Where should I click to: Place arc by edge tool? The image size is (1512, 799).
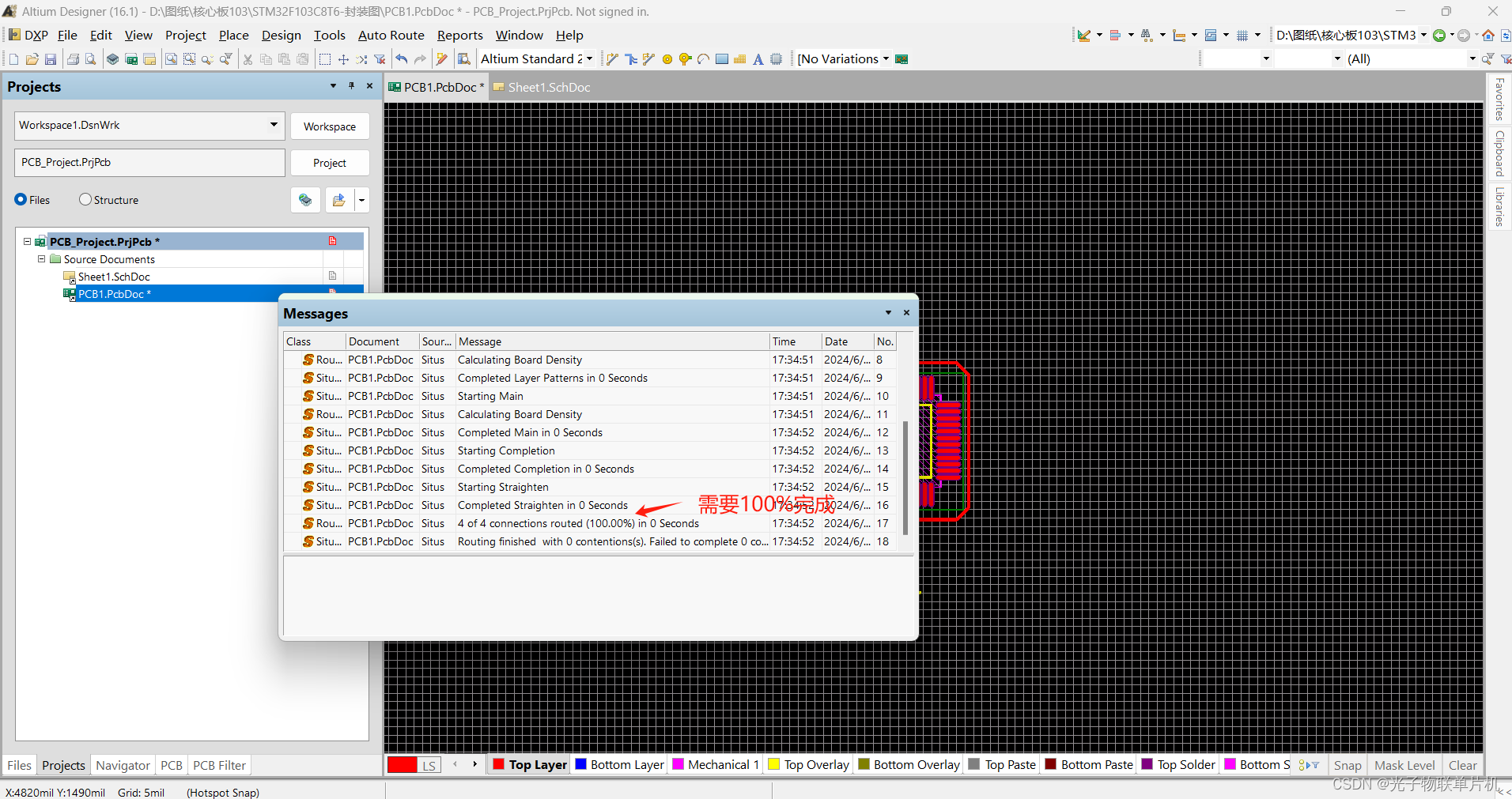(x=704, y=59)
